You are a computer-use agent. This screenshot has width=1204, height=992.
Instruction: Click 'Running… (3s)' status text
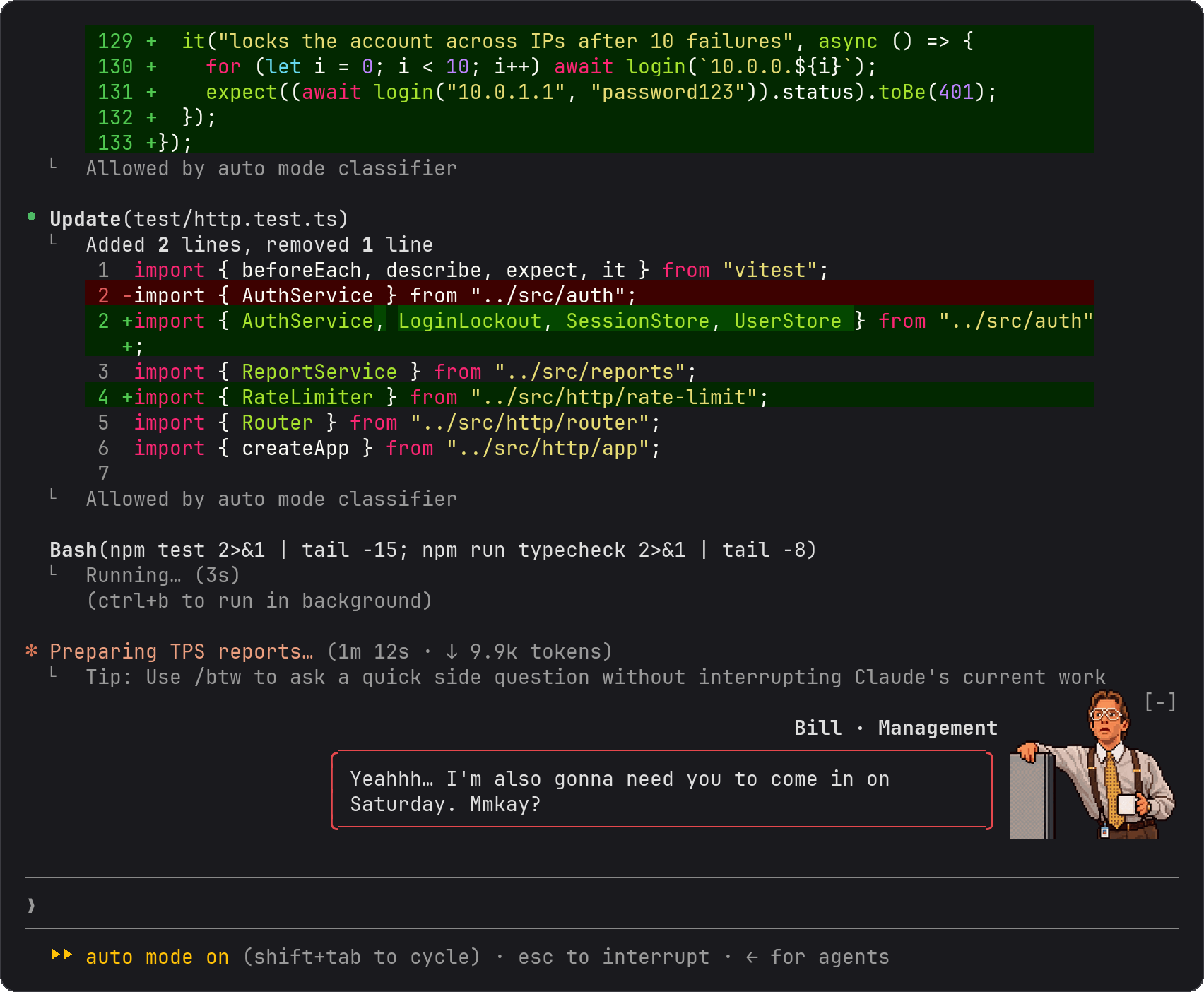point(163,575)
